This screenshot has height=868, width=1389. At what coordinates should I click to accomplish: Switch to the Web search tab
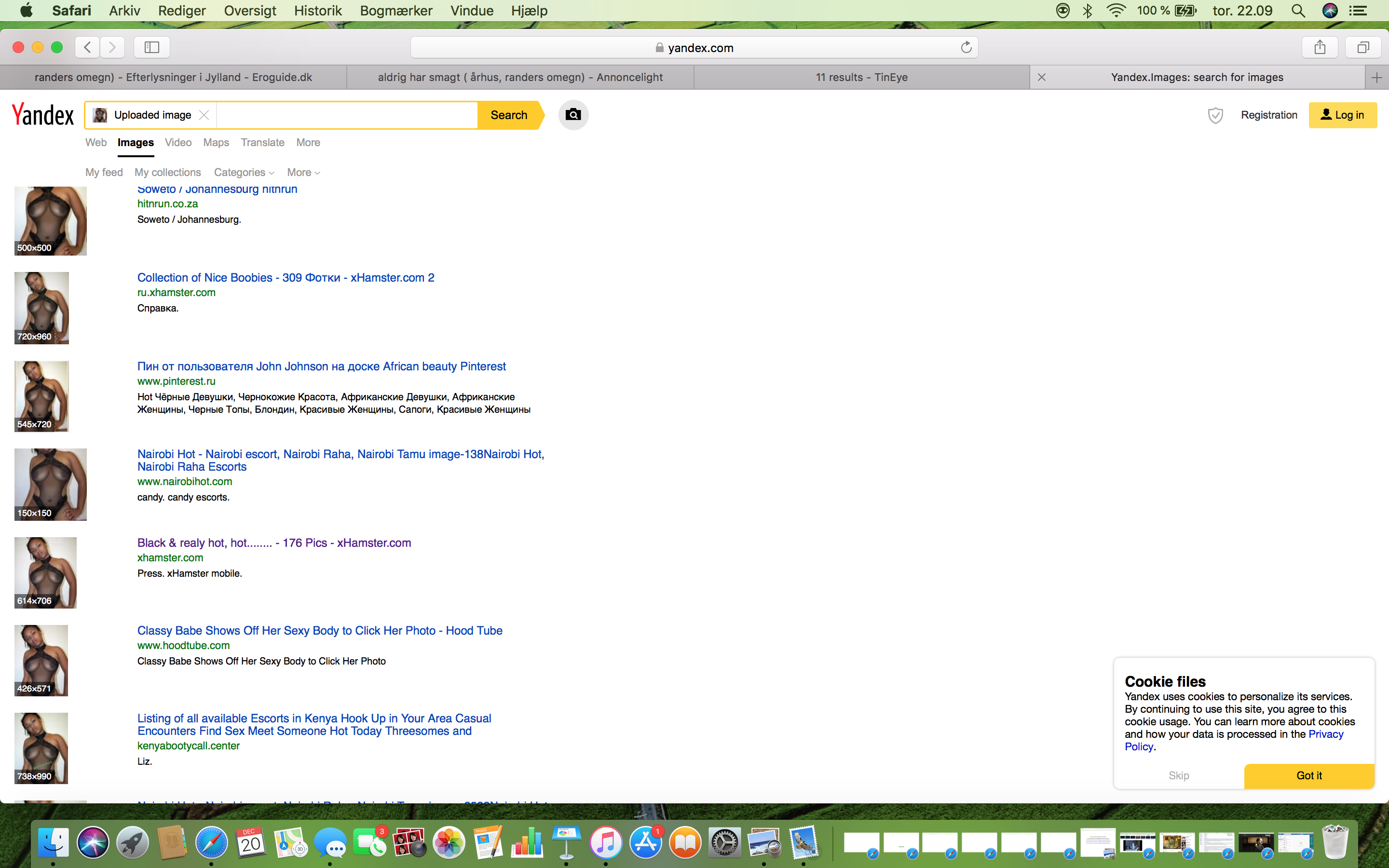(x=96, y=142)
